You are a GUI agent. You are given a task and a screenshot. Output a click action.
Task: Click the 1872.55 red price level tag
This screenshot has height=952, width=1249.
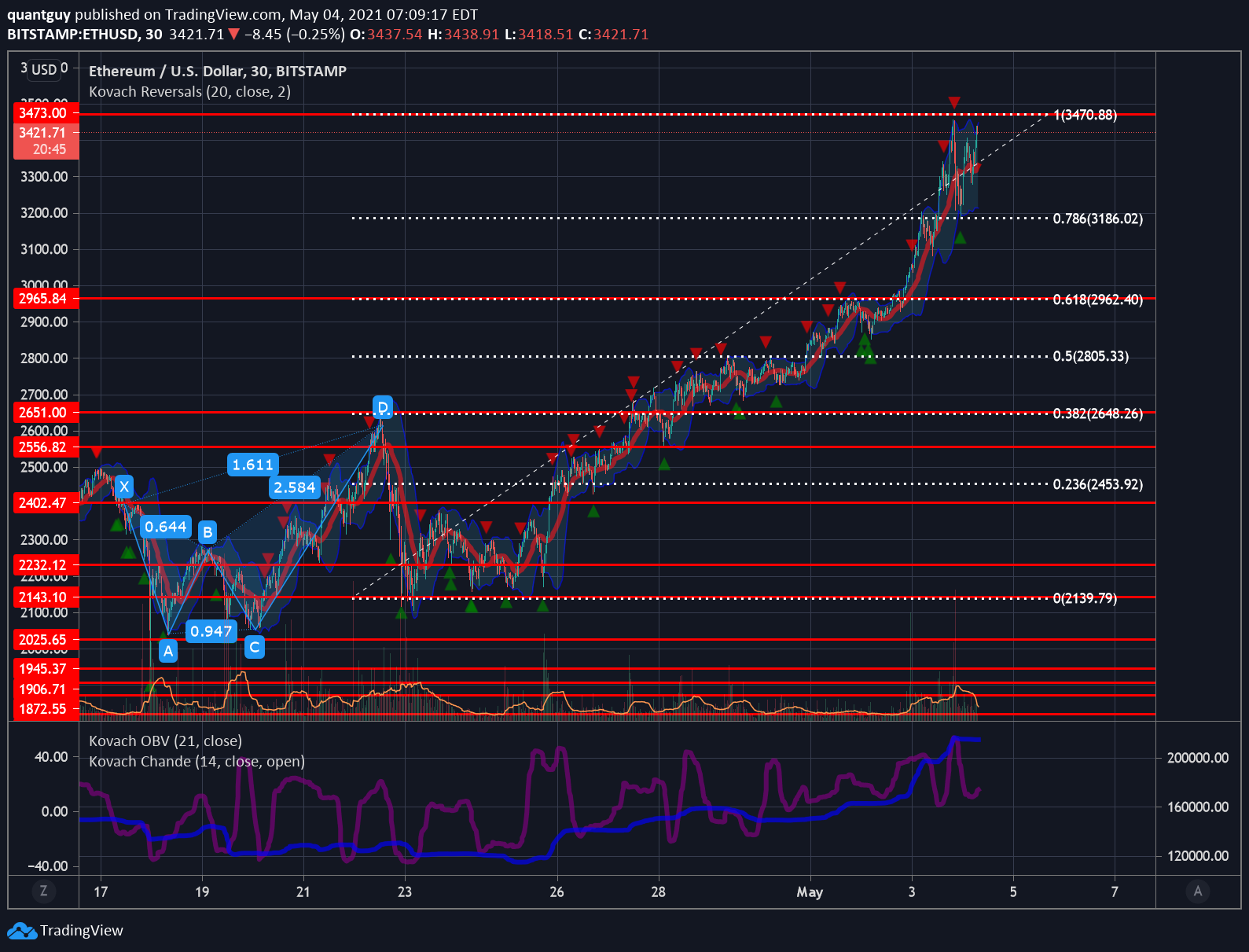46,708
